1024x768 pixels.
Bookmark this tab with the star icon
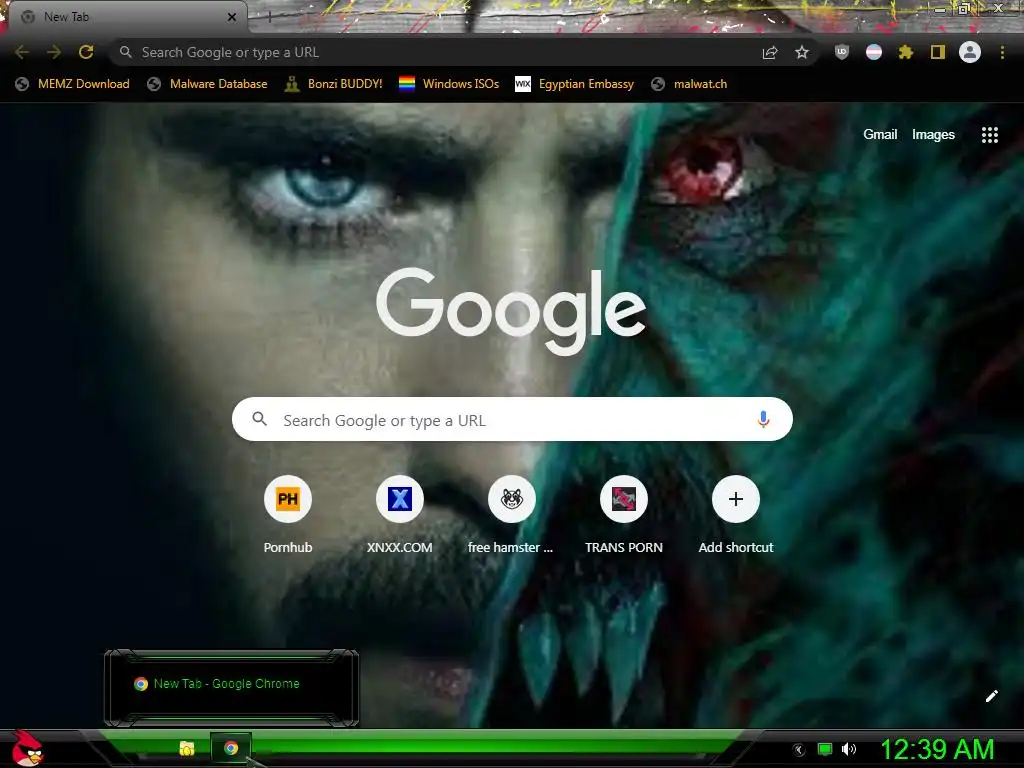pyautogui.click(x=802, y=52)
